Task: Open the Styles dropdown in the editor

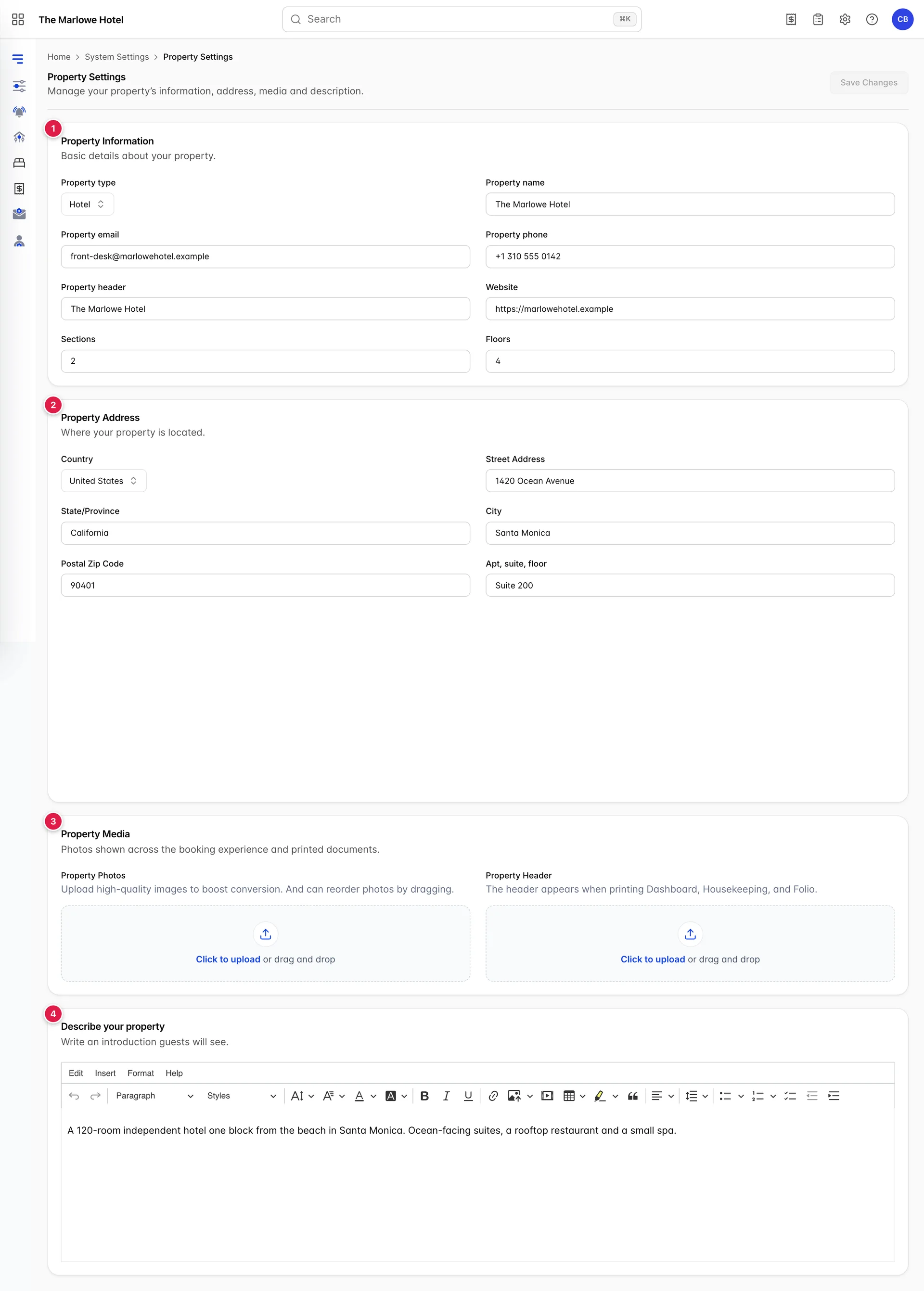Action: (241, 1096)
